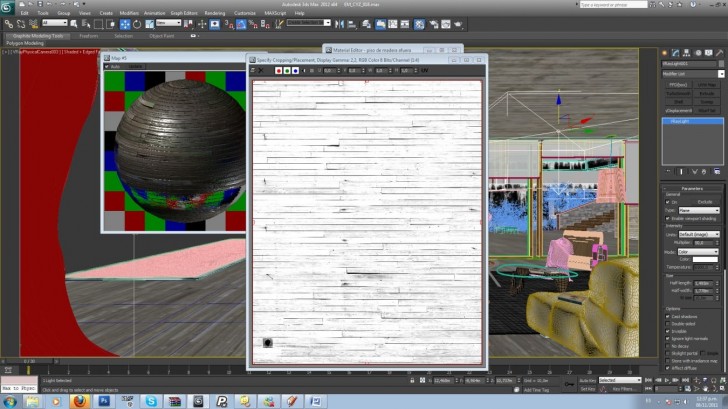Open the Edit menu

click(x=25, y=13)
